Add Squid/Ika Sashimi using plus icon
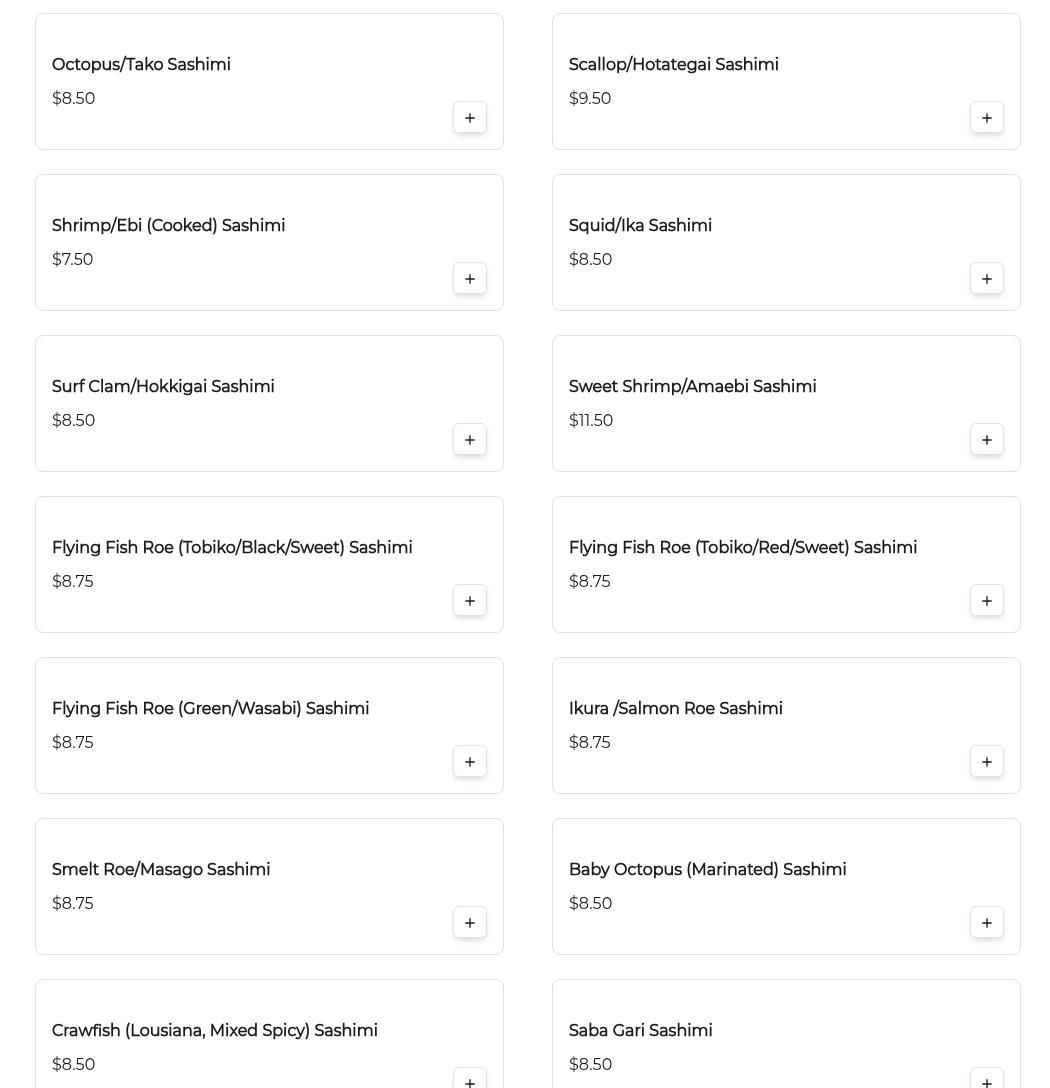The width and height of the screenshot is (1050, 1088). tap(987, 279)
